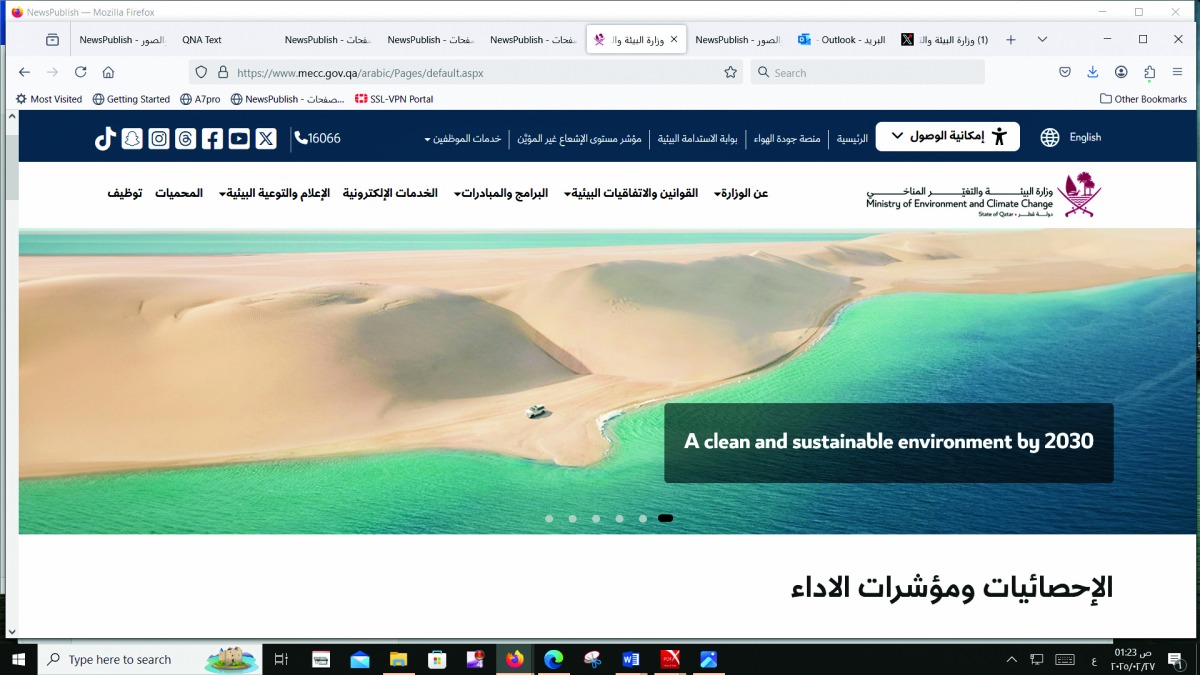Bookmark this page with the star icon

pyautogui.click(x=730, y=72)
